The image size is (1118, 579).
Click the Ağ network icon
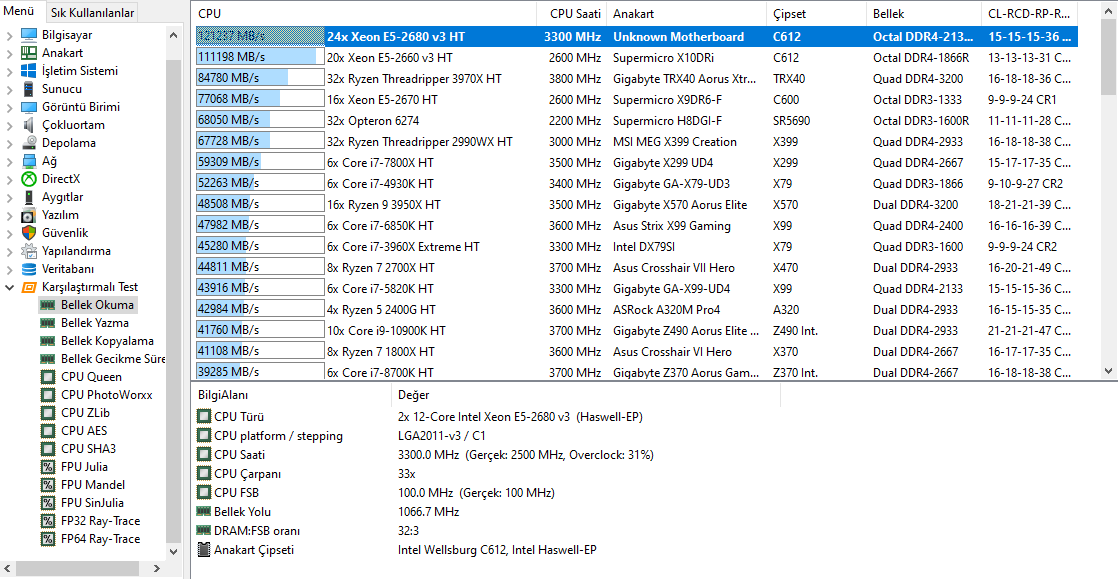29,161
